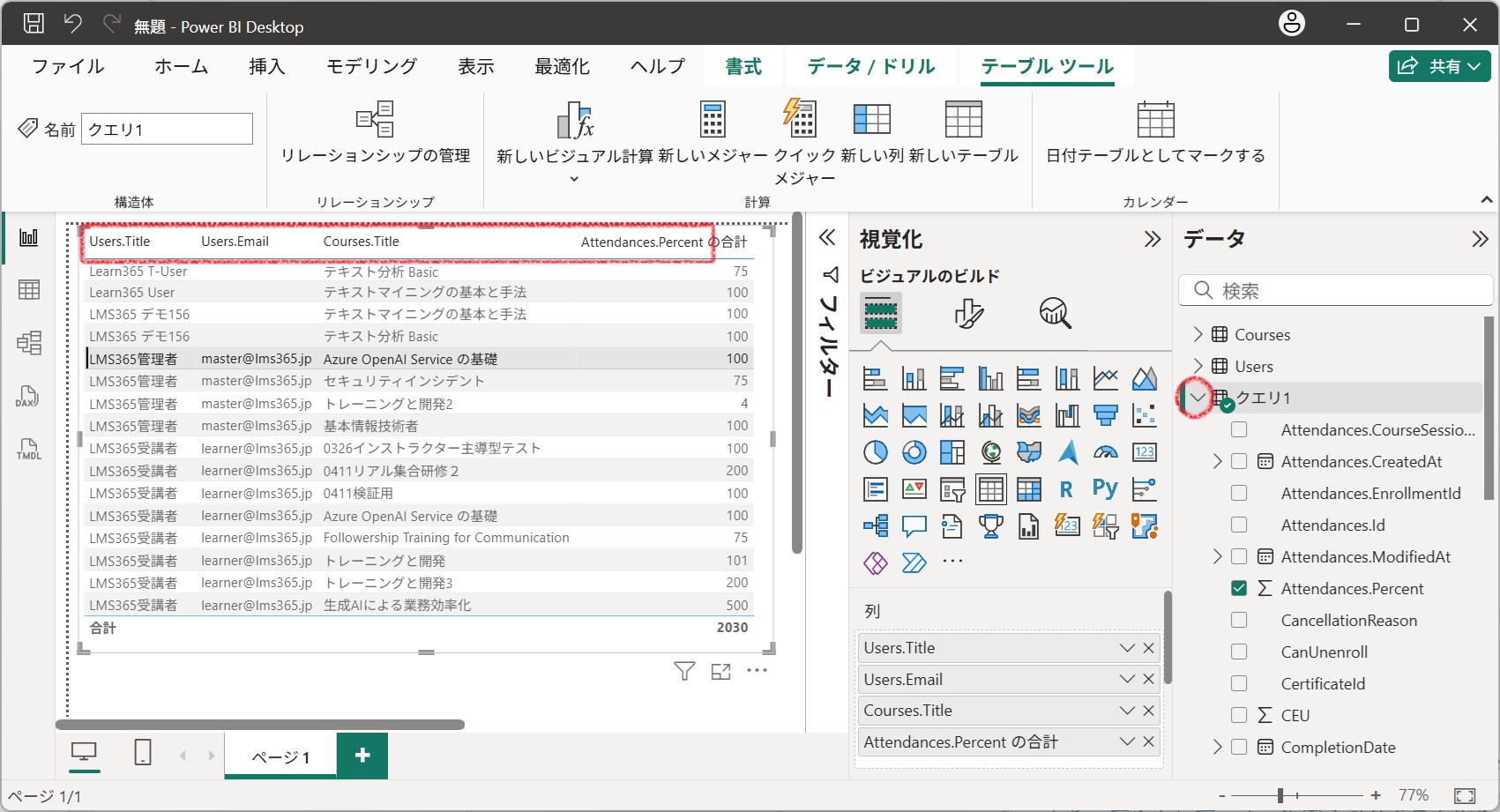Check the CEU field checkbox

[x=1240, y=715]
